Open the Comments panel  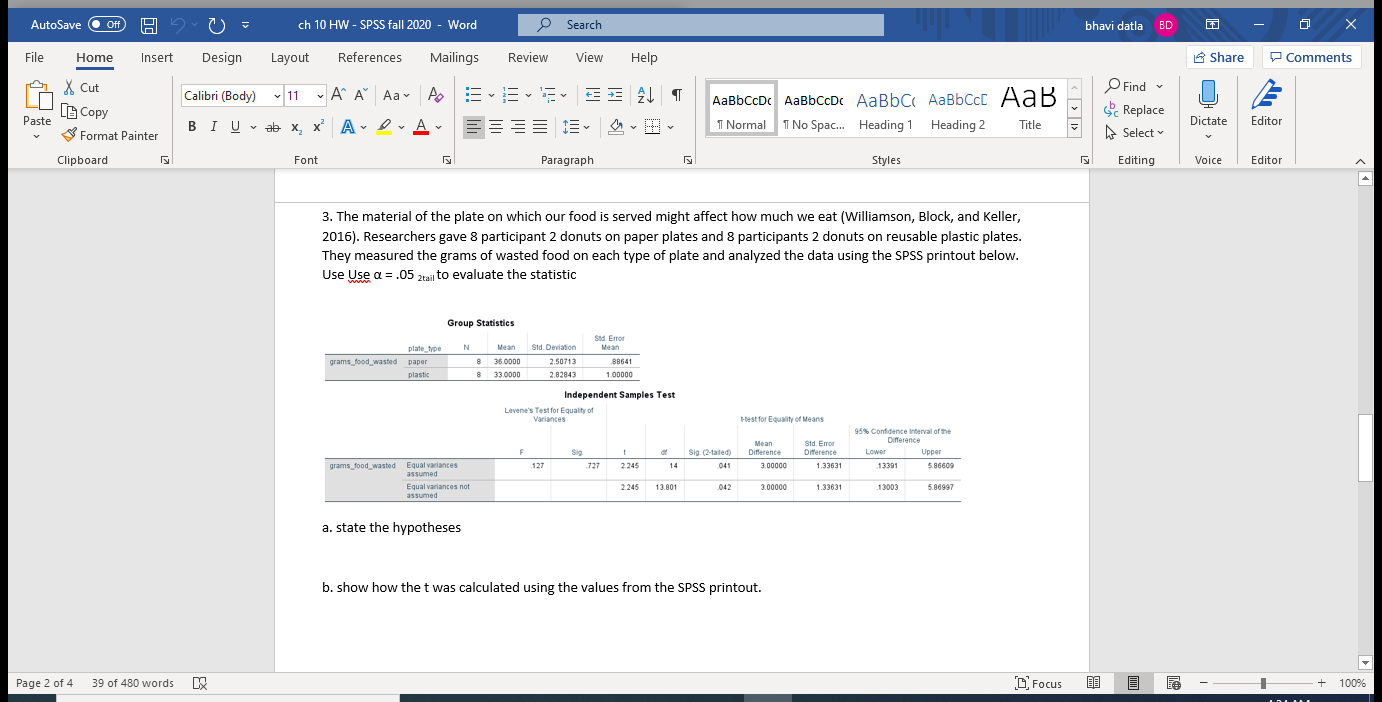click(1311, 57)
